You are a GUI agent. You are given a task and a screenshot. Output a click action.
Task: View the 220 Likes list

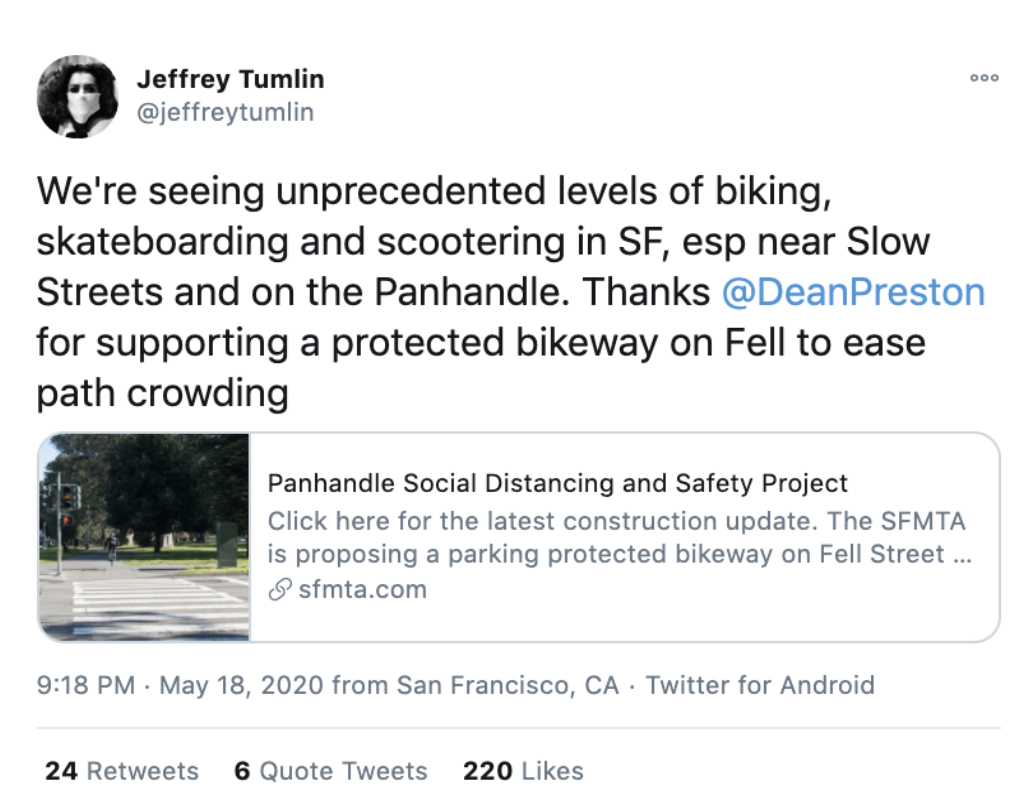click(x=523, y=771)
